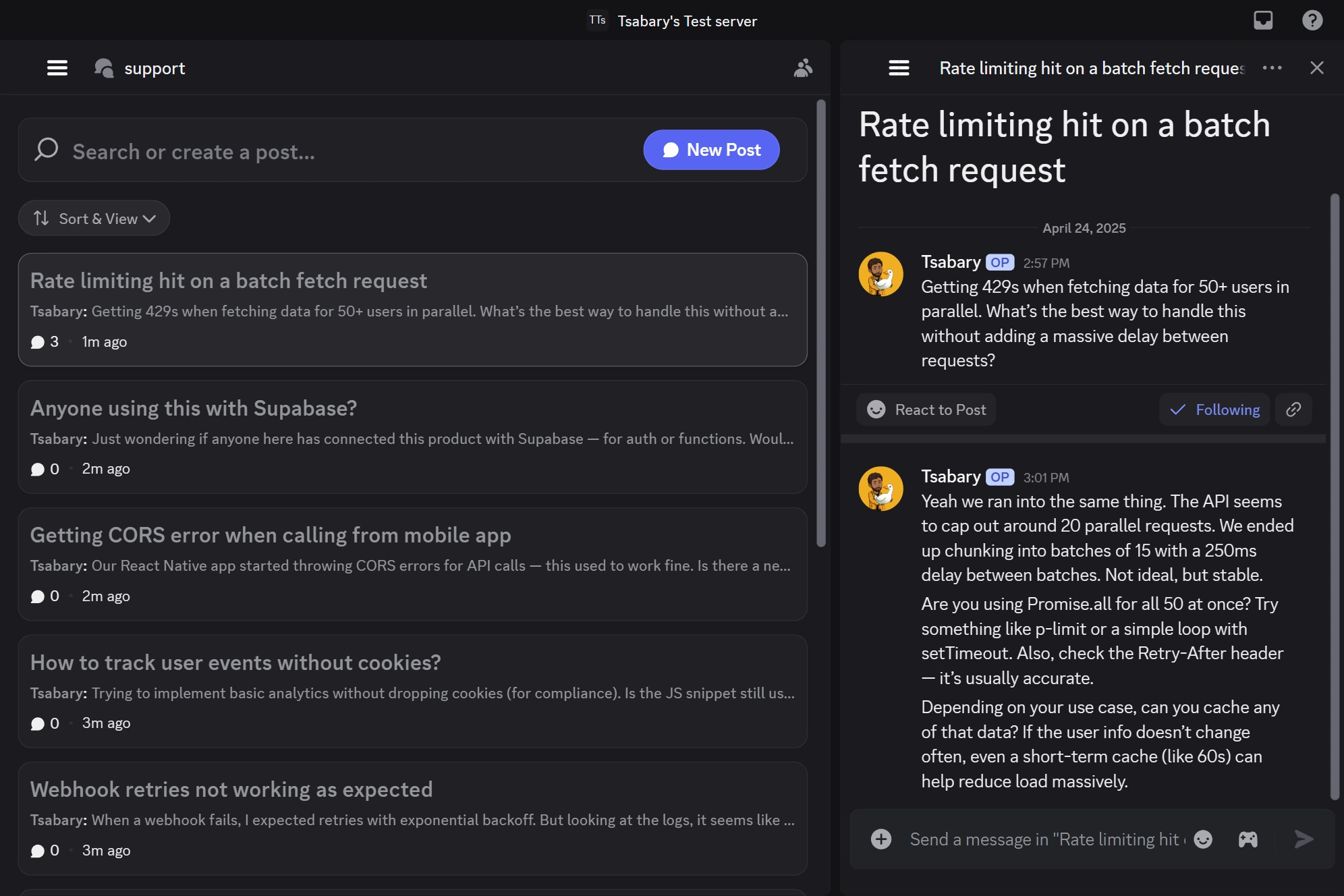The image size is (1344, 896).
Task: Open the hamburger menu beside support
Action: (57, 68)
